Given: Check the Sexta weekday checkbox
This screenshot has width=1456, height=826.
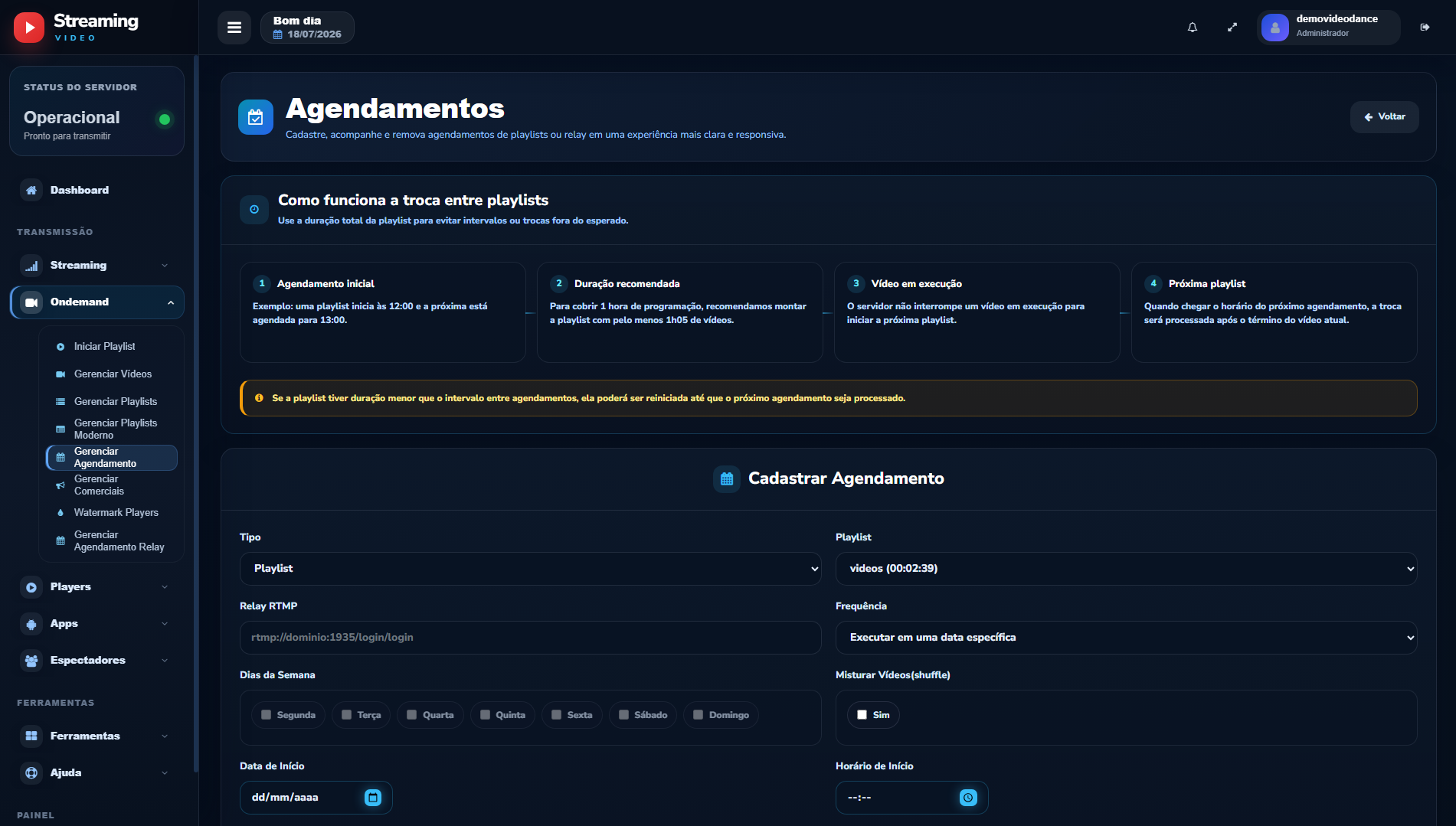Looking at the screenshot, I should [557, 715].
